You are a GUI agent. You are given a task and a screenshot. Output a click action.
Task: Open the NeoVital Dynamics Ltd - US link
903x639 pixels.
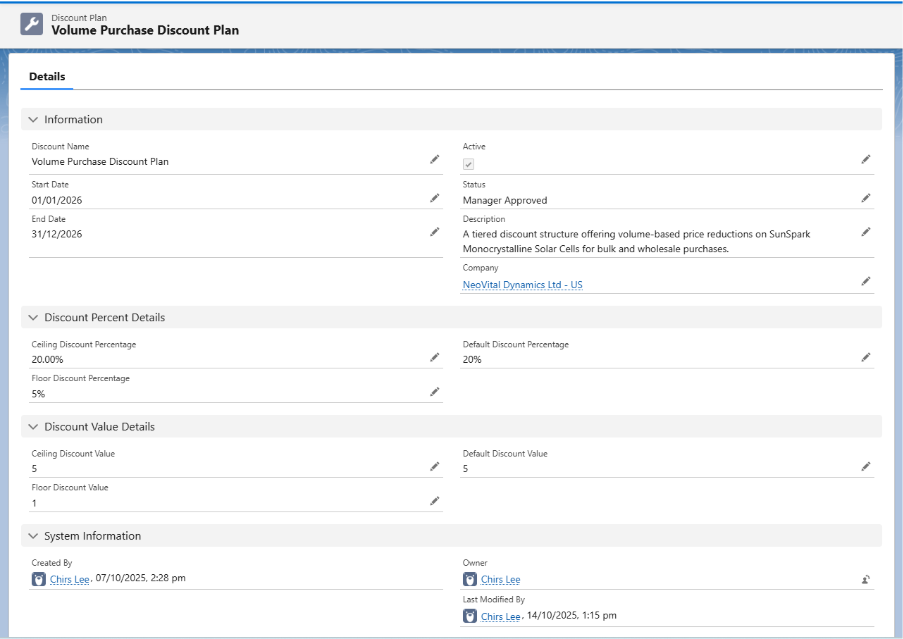point(522,285)
